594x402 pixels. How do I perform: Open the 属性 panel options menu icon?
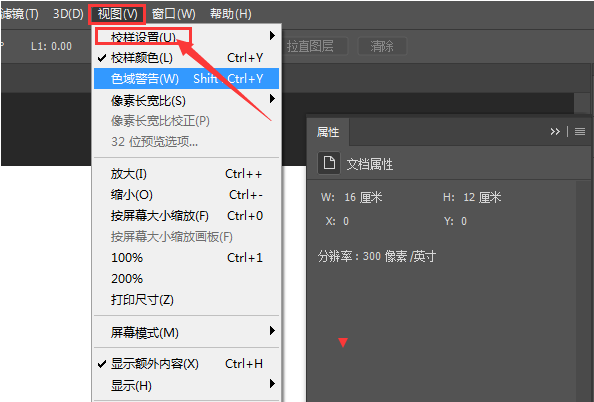point(580,131)
